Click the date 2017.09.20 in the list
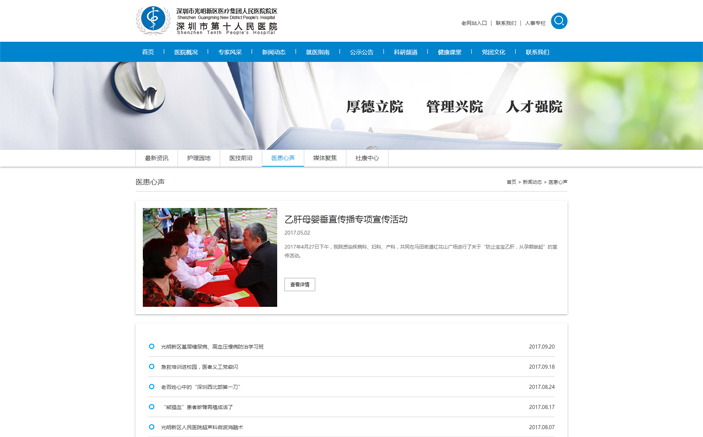 (542, 346)
